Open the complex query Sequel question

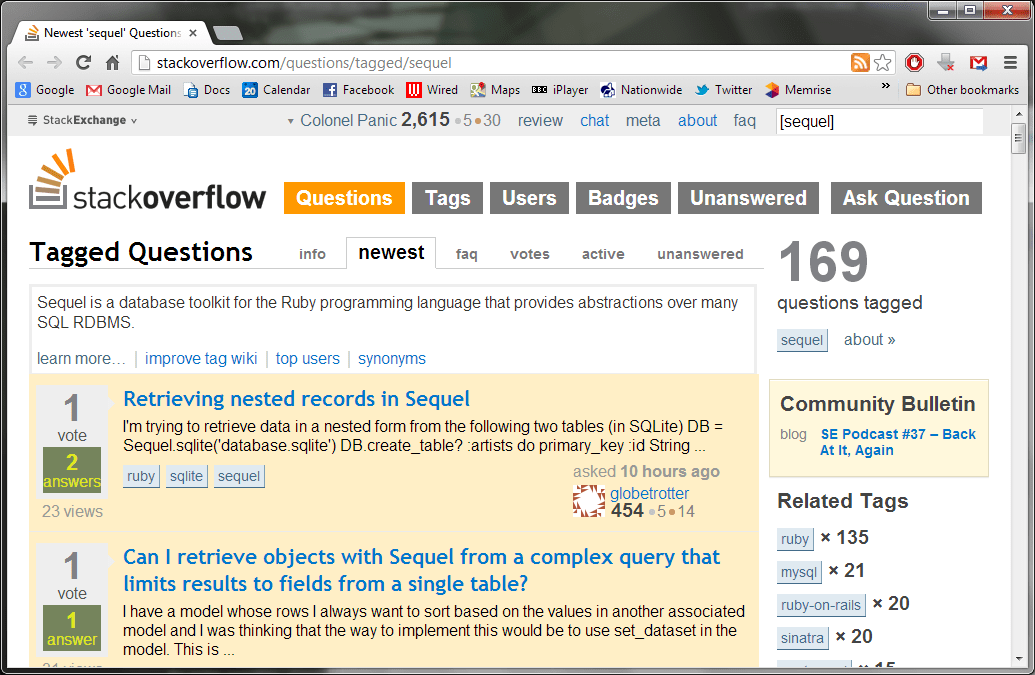point(421,570)
